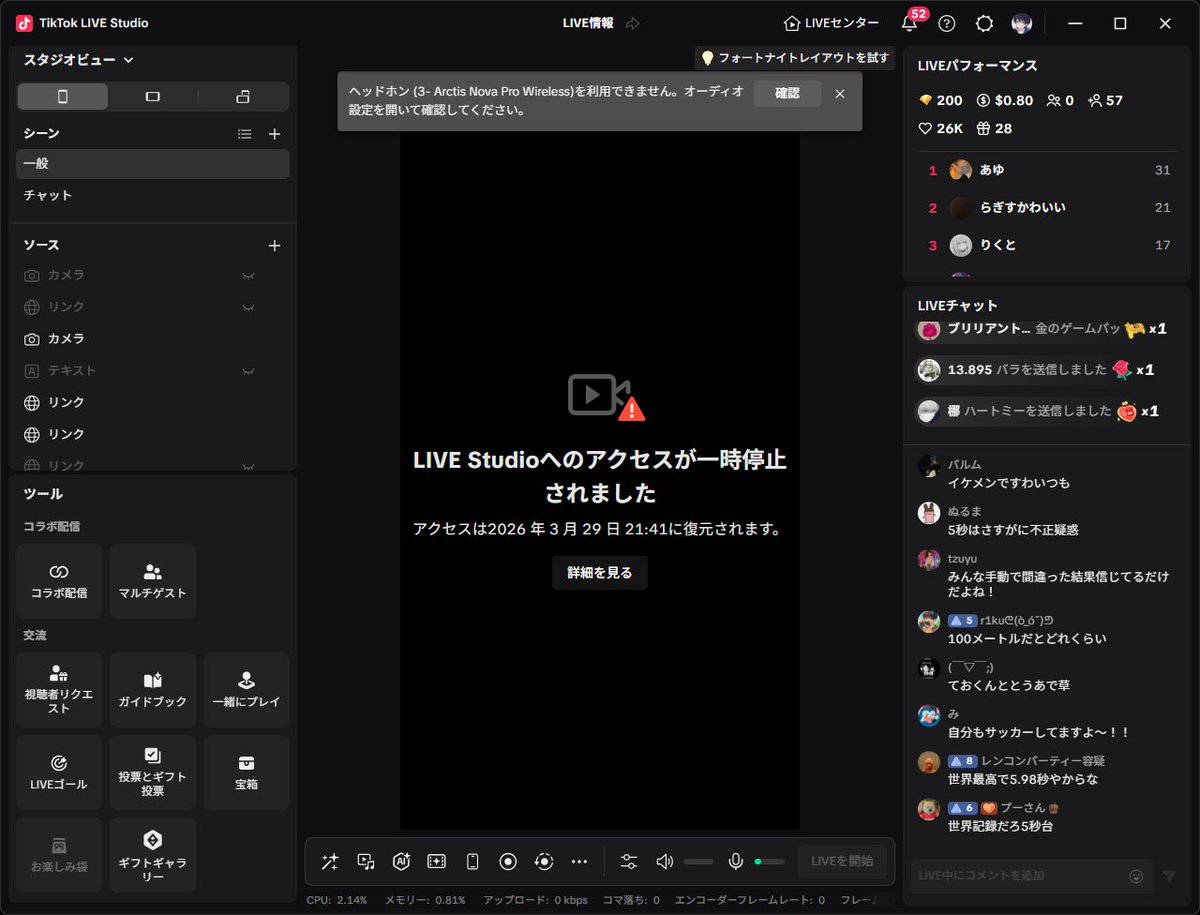
Task: Show the hidden テキスト source
Action: click(247, 371)
